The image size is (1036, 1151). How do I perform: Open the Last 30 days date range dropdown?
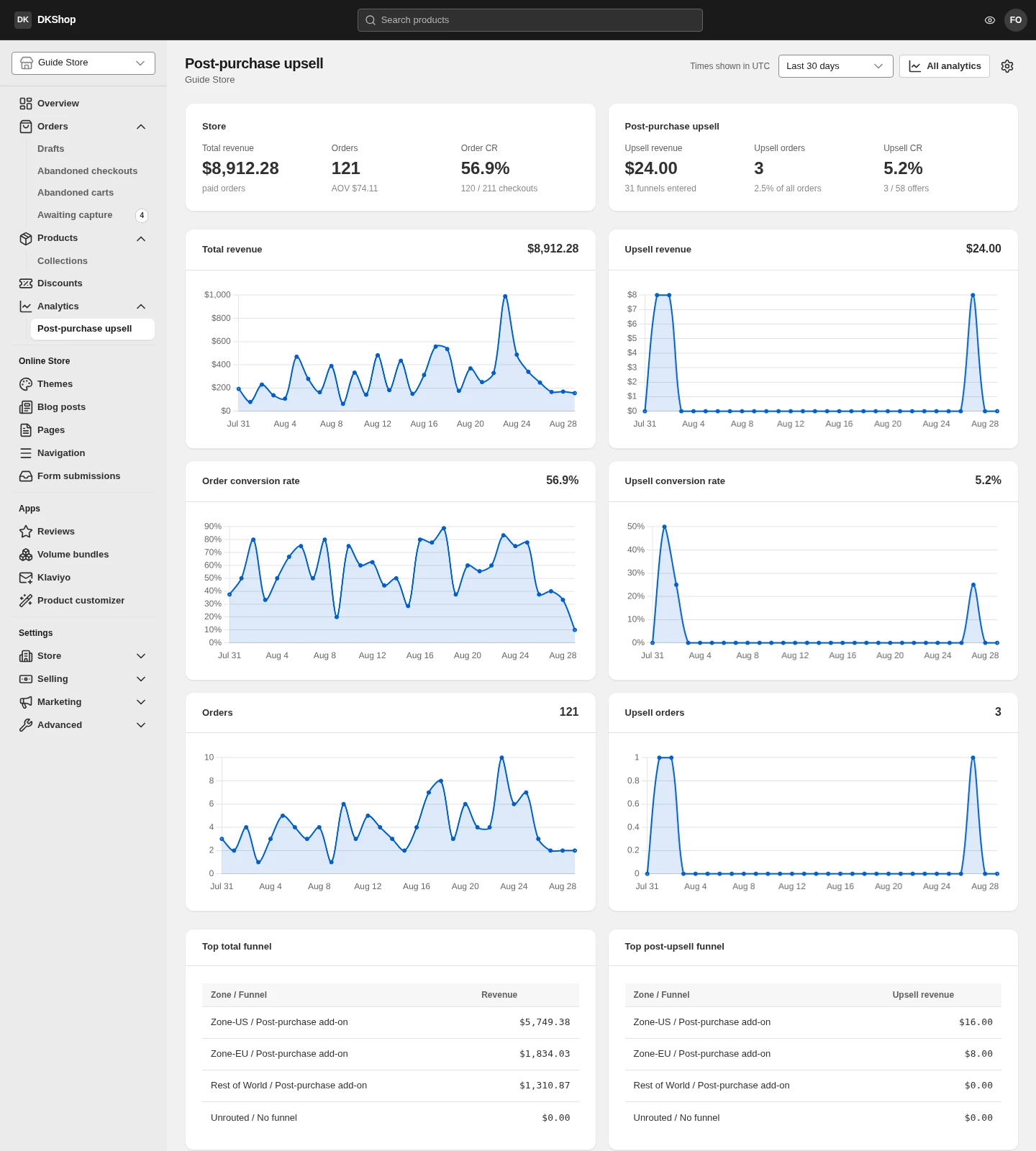[x=836, y=66]
